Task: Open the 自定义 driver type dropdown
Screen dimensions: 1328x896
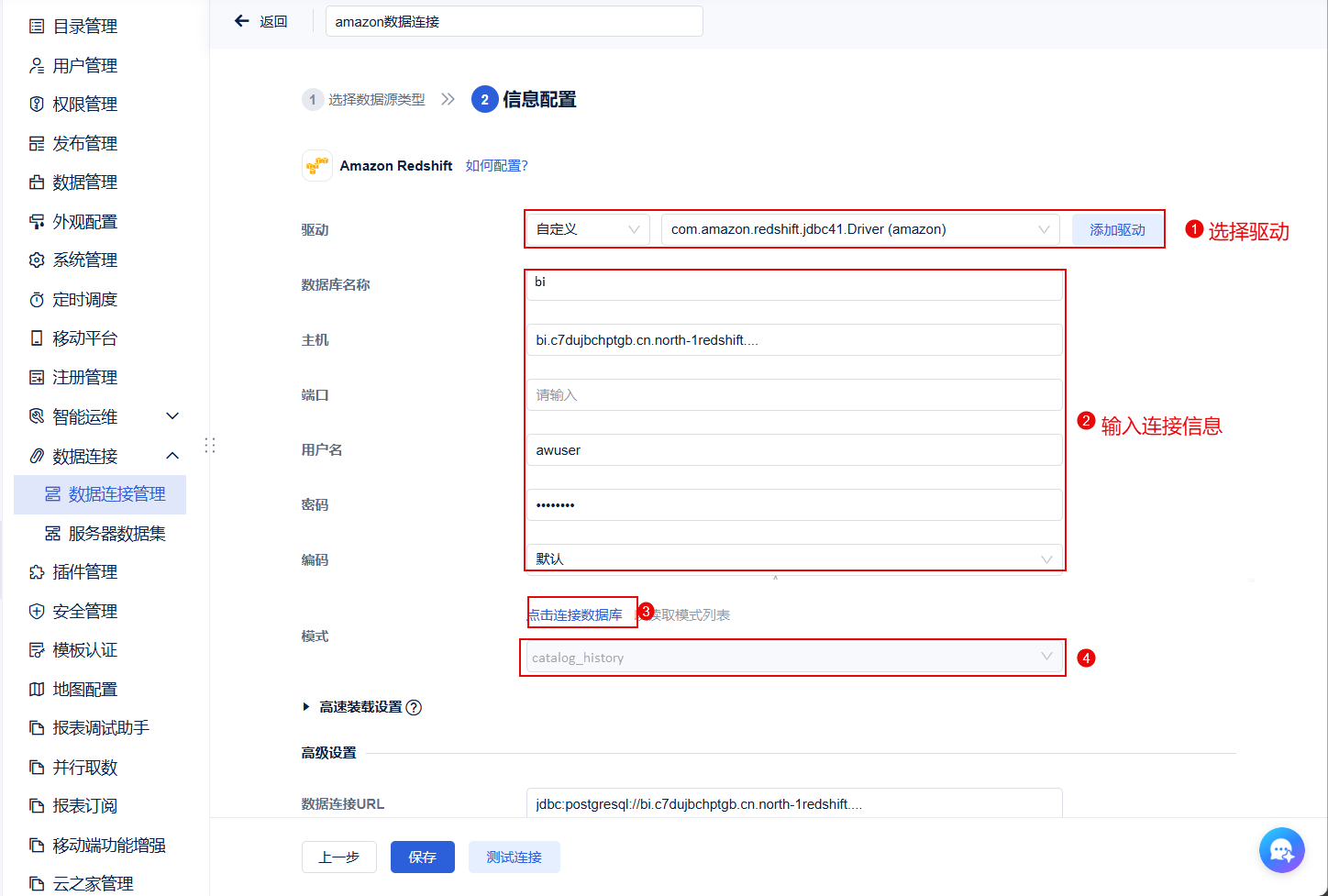Action: [x=587, y=229]
